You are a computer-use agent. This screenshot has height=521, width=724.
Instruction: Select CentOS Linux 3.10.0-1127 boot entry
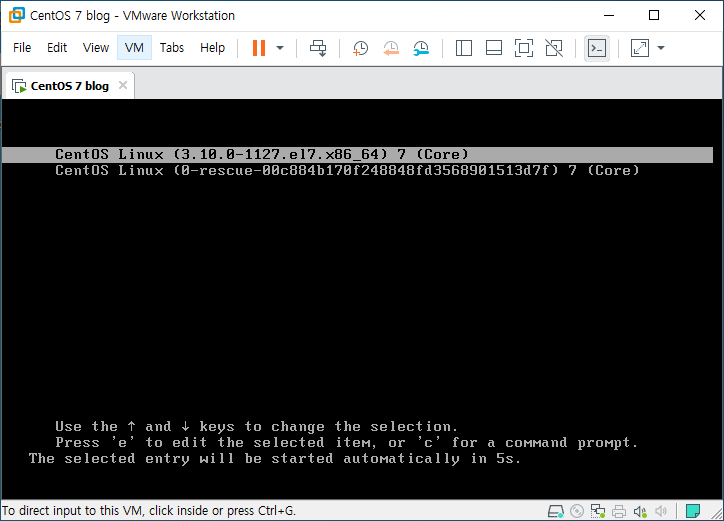[x=357, y=154]
